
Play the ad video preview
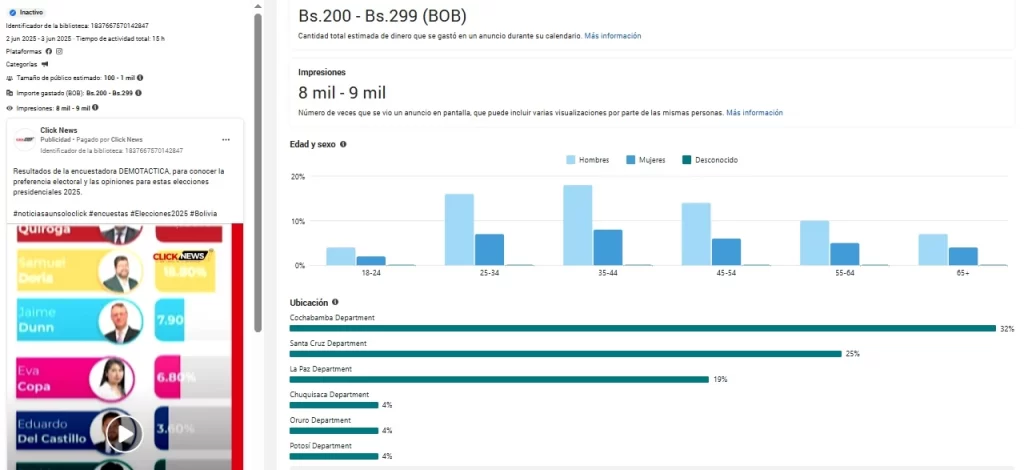125,433
